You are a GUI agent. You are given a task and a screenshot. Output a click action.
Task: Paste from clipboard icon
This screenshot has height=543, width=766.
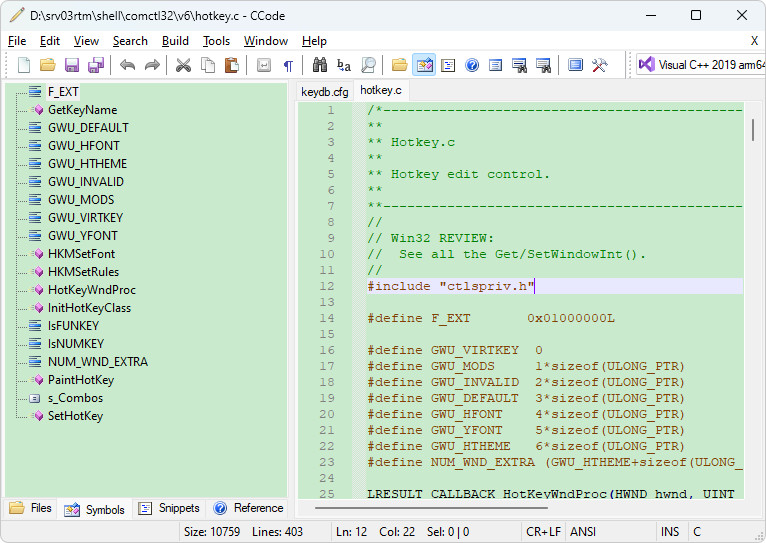tap(232, 65)
